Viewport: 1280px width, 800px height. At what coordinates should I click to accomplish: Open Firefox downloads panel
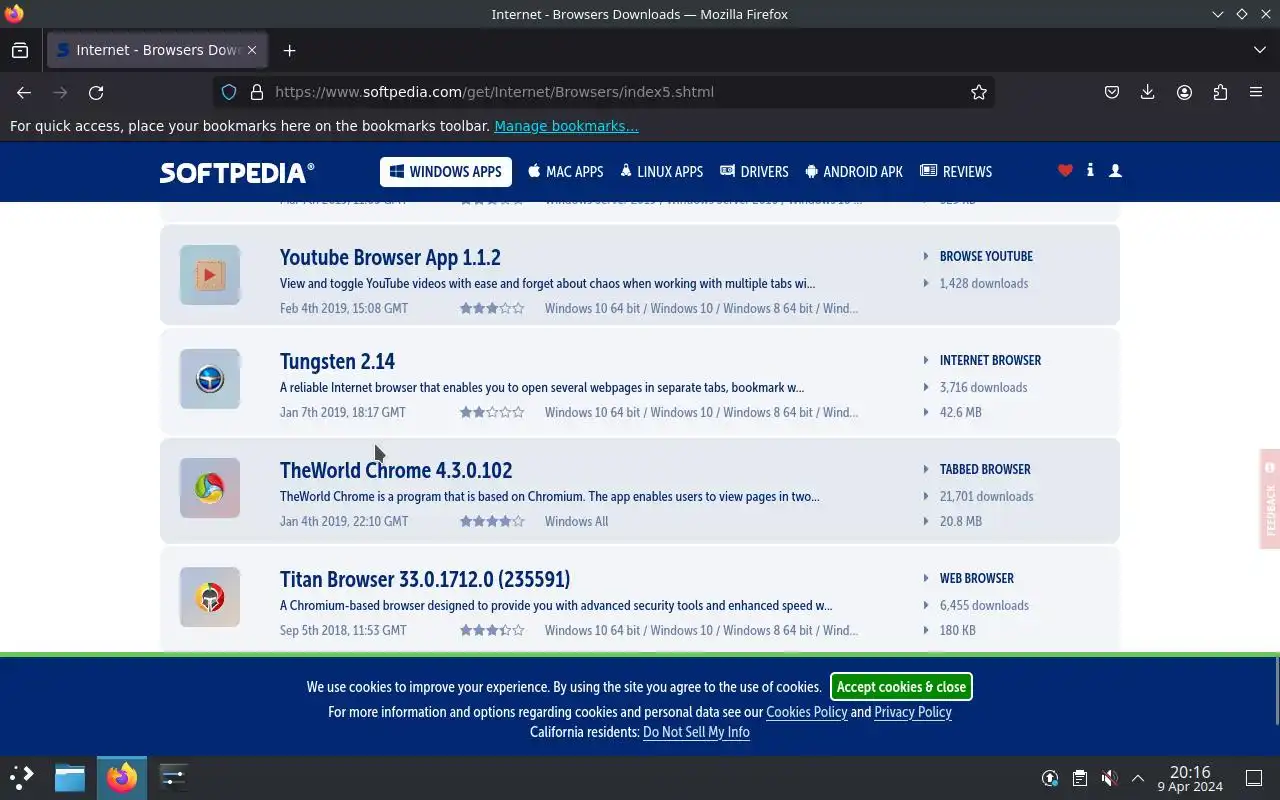[x=1148, y=92]
